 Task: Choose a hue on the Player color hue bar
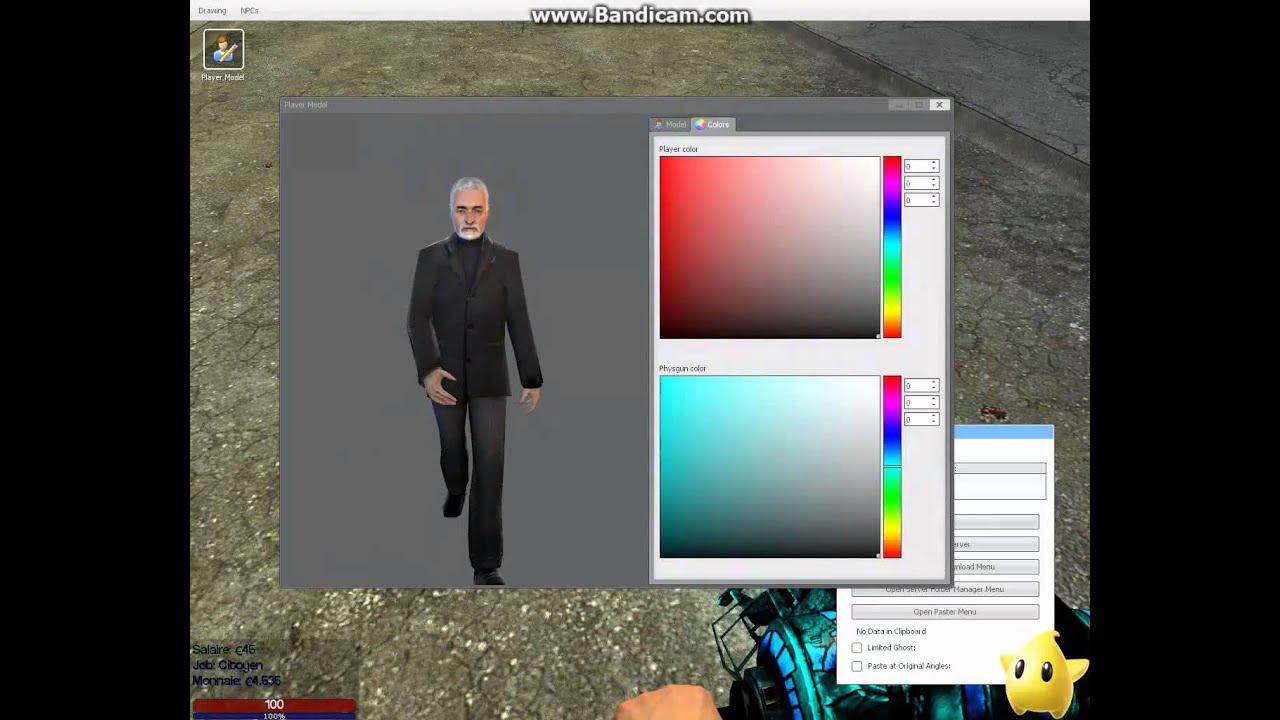[x=892, y=247]
